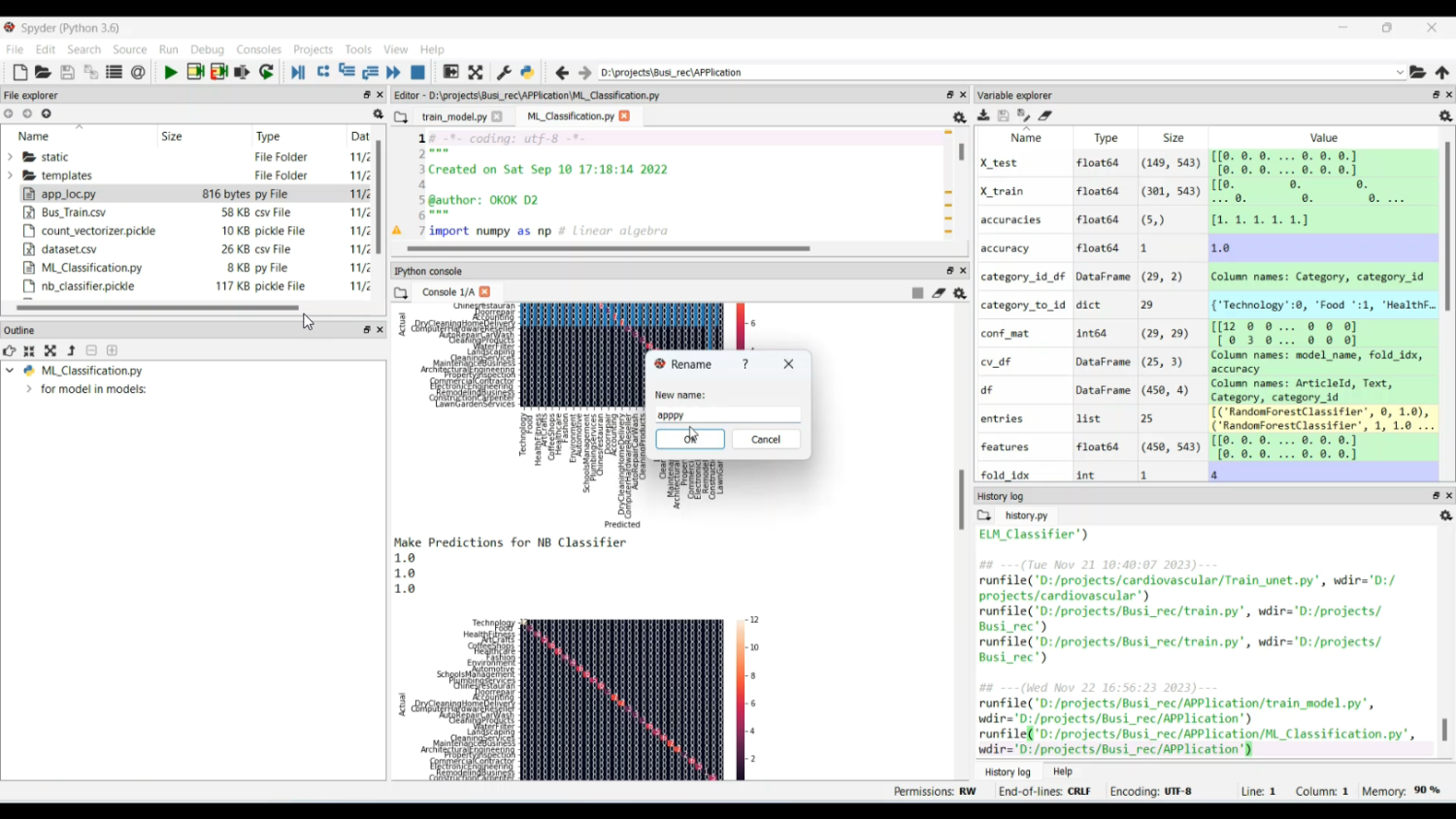
Task: Expand the templates folder
Action: [x=10, y=176]
